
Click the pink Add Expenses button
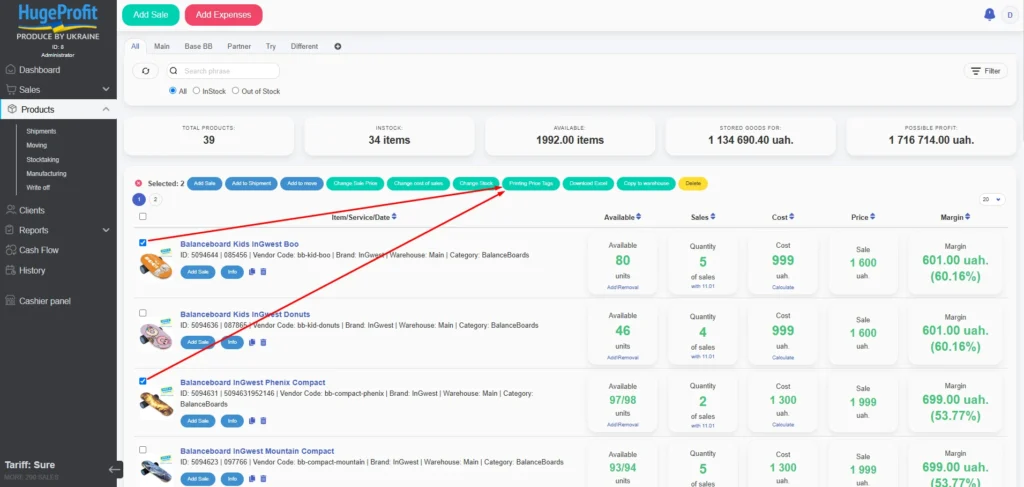[x=223, y=15]
